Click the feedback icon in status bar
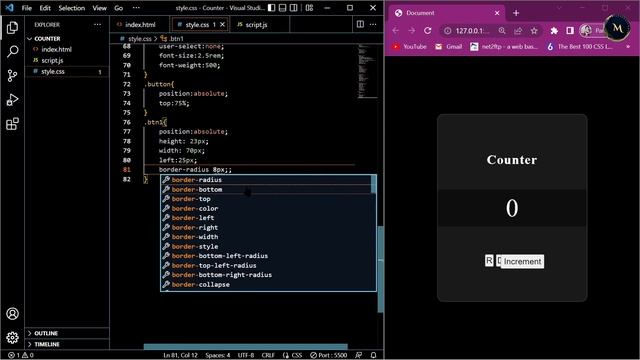This screenshot has height=360, width=640. [358, 355]
